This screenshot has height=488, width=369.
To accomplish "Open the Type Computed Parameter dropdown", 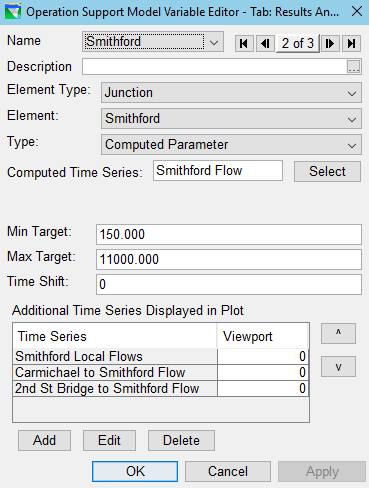I will pos(231,144).
